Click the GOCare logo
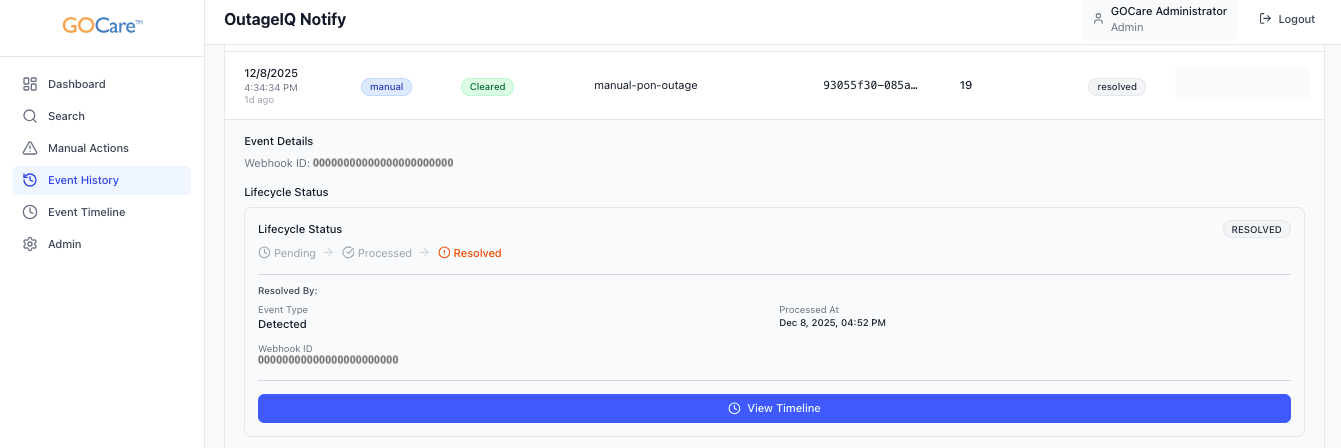Image resolution: width=1341 pixels, height=448 pixels. coord(102,26)
